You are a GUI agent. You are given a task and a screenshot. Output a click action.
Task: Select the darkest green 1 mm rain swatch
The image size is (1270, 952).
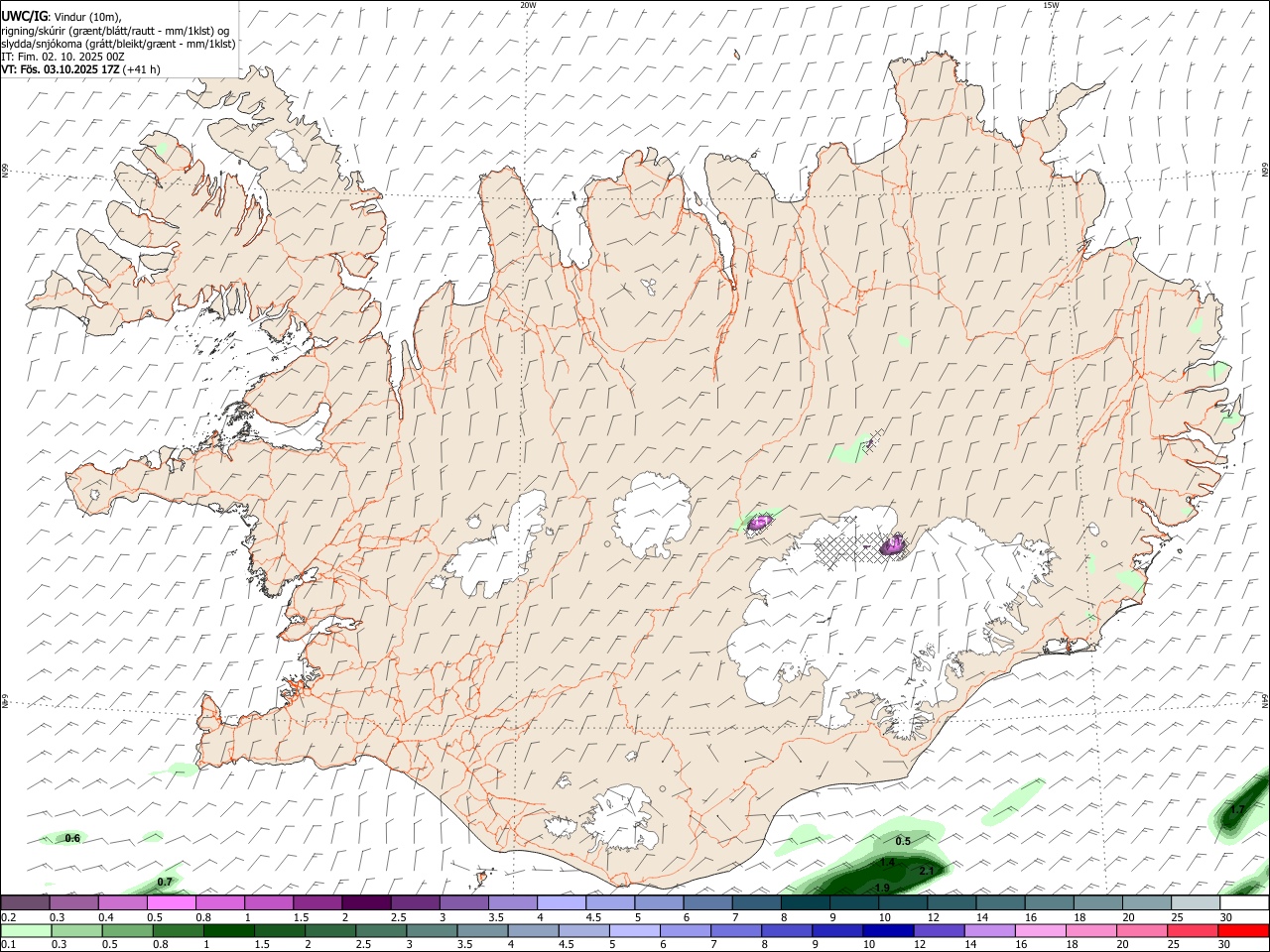[229, 930]
